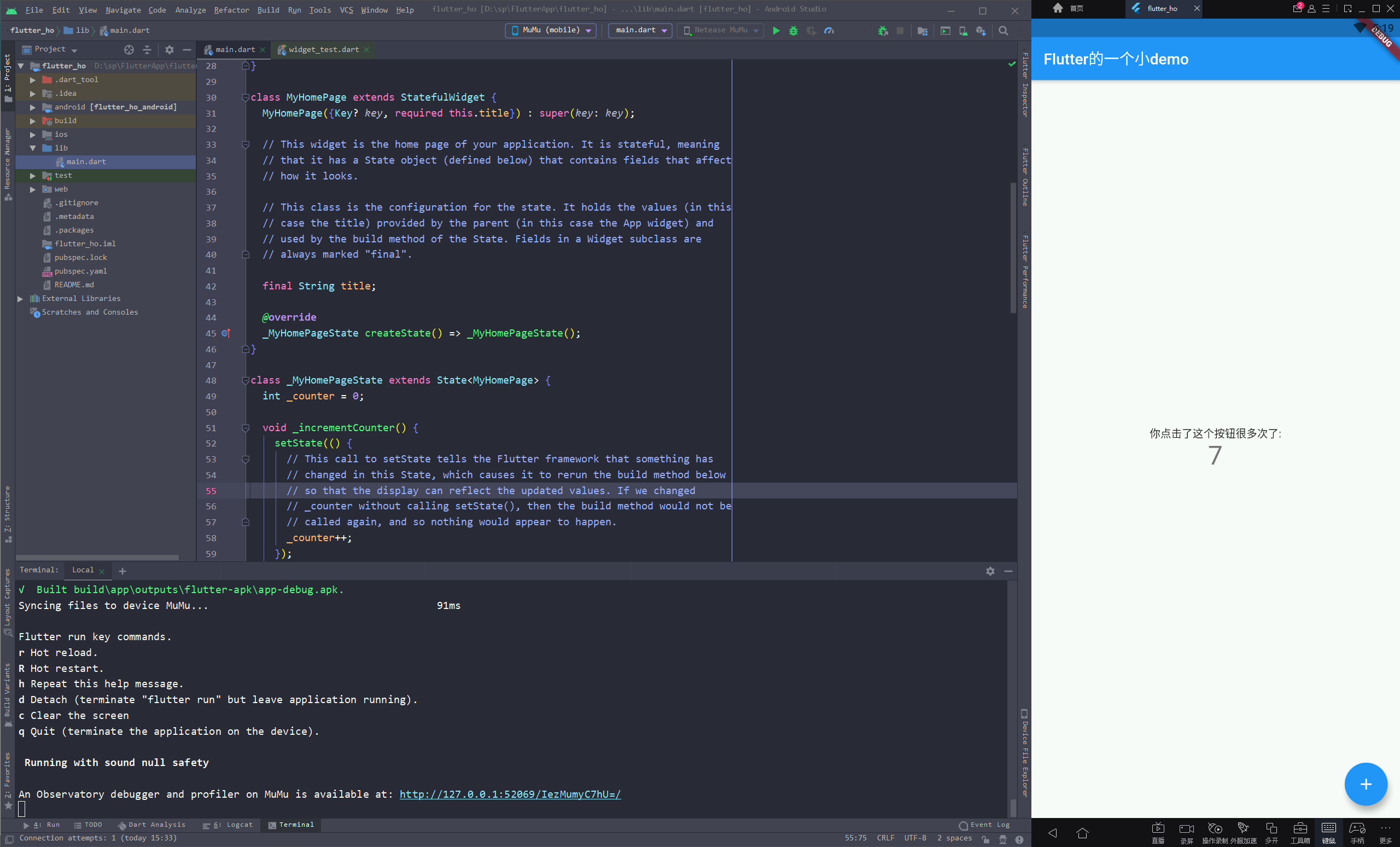Click emulator back triangle button
Viewport: 1400px width, 847px height.
point(1053,833)
